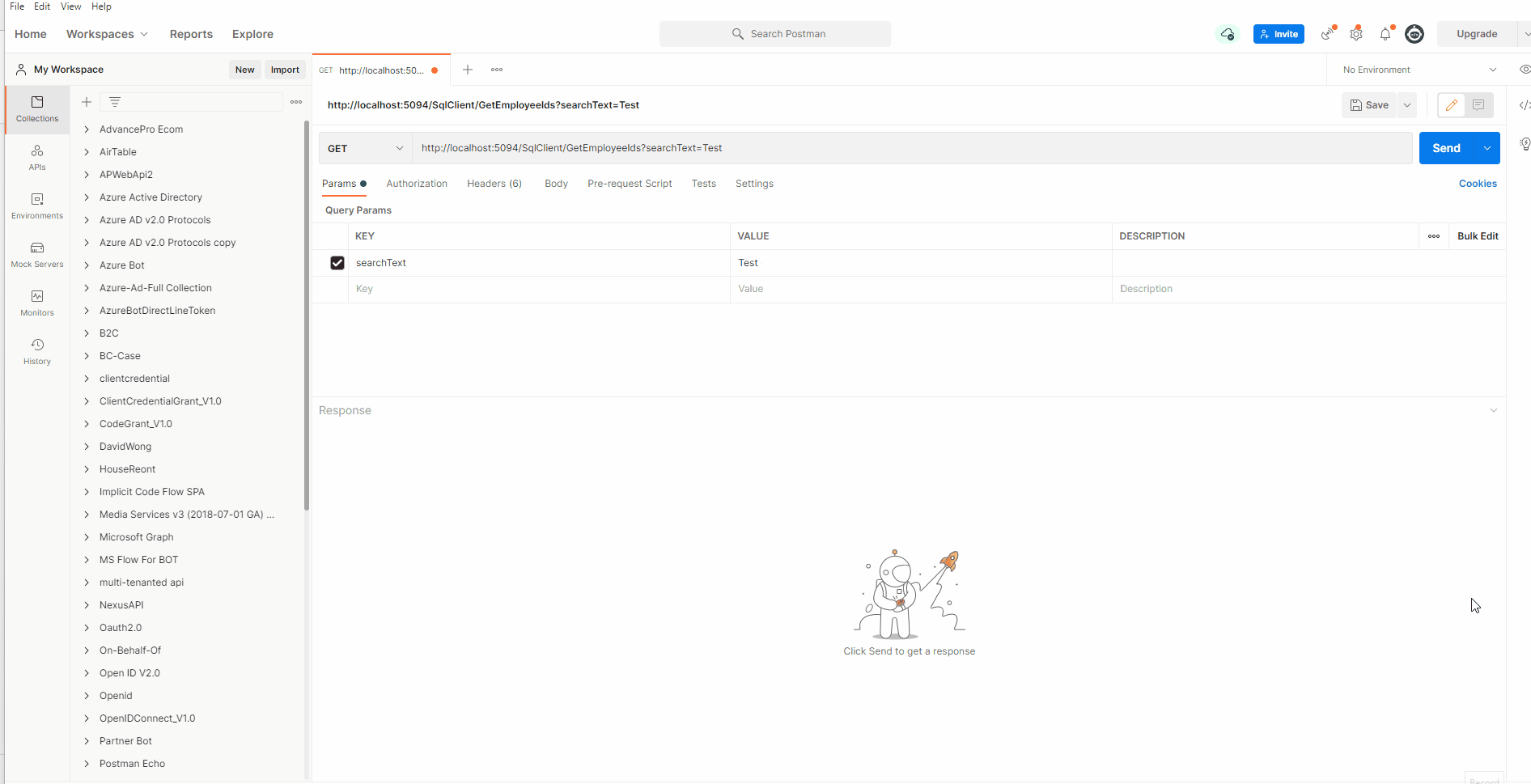1531x784 pixels.
Task: Open the APIs sidebar panel
Action: (x=37, y=157)
